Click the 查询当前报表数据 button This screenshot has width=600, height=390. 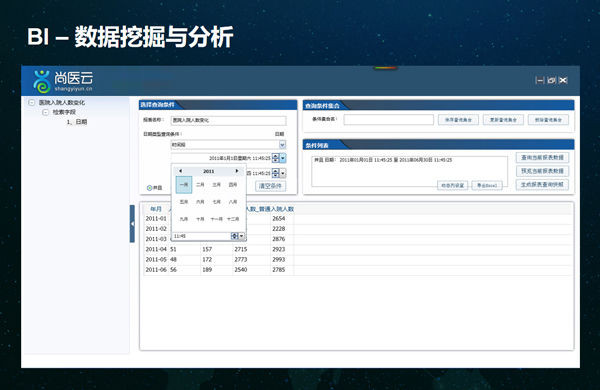[x=542, y=158]
